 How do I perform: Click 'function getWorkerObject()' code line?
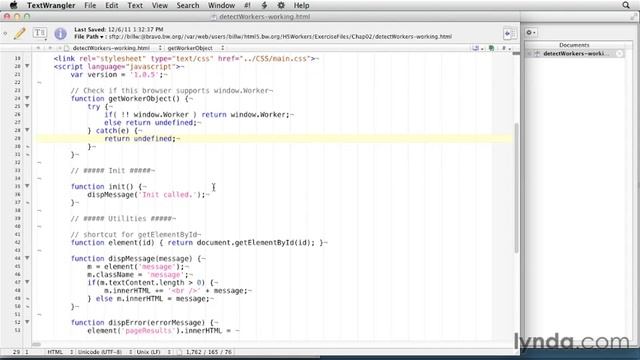point(130,99)
